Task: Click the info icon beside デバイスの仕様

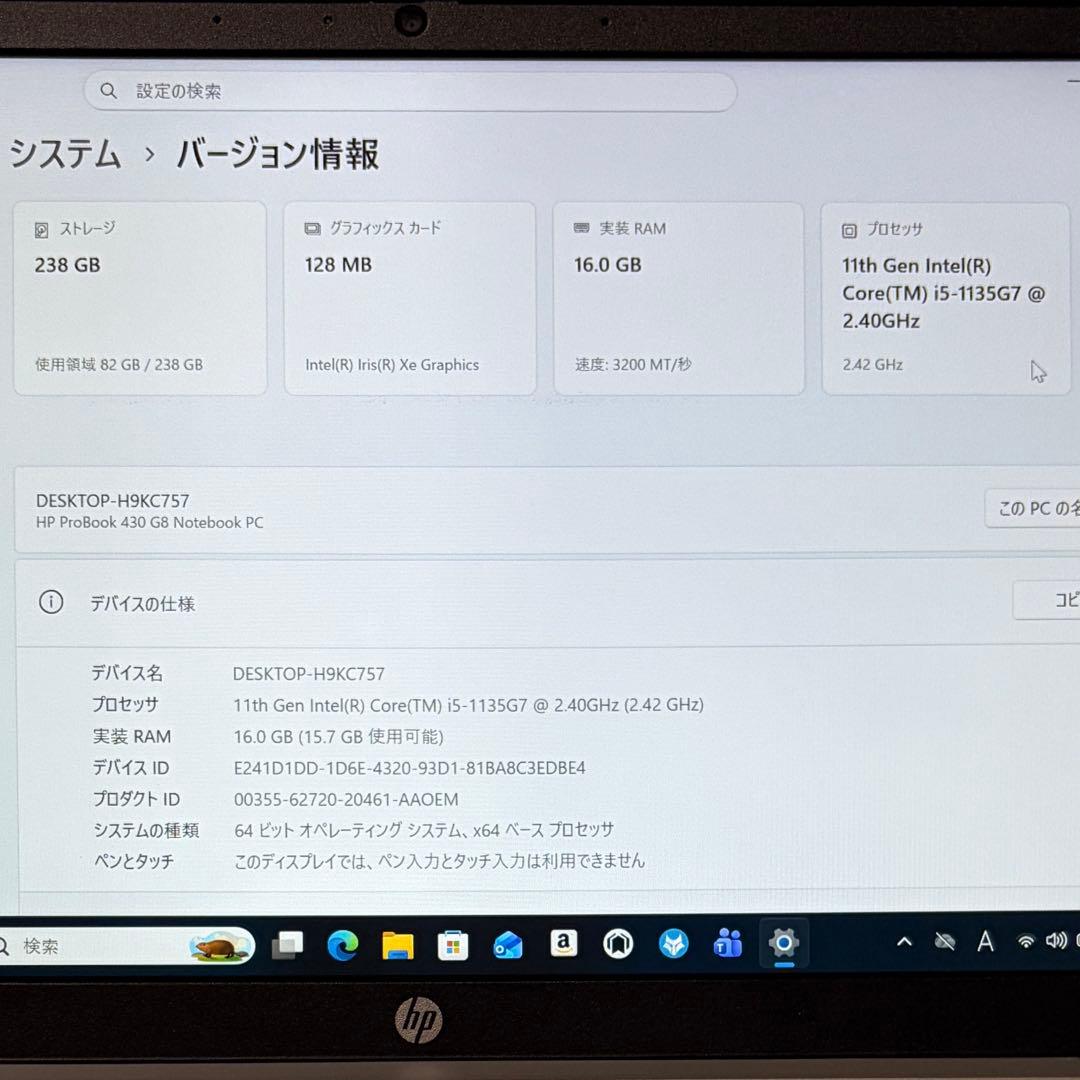Action: tap(51, 602)
